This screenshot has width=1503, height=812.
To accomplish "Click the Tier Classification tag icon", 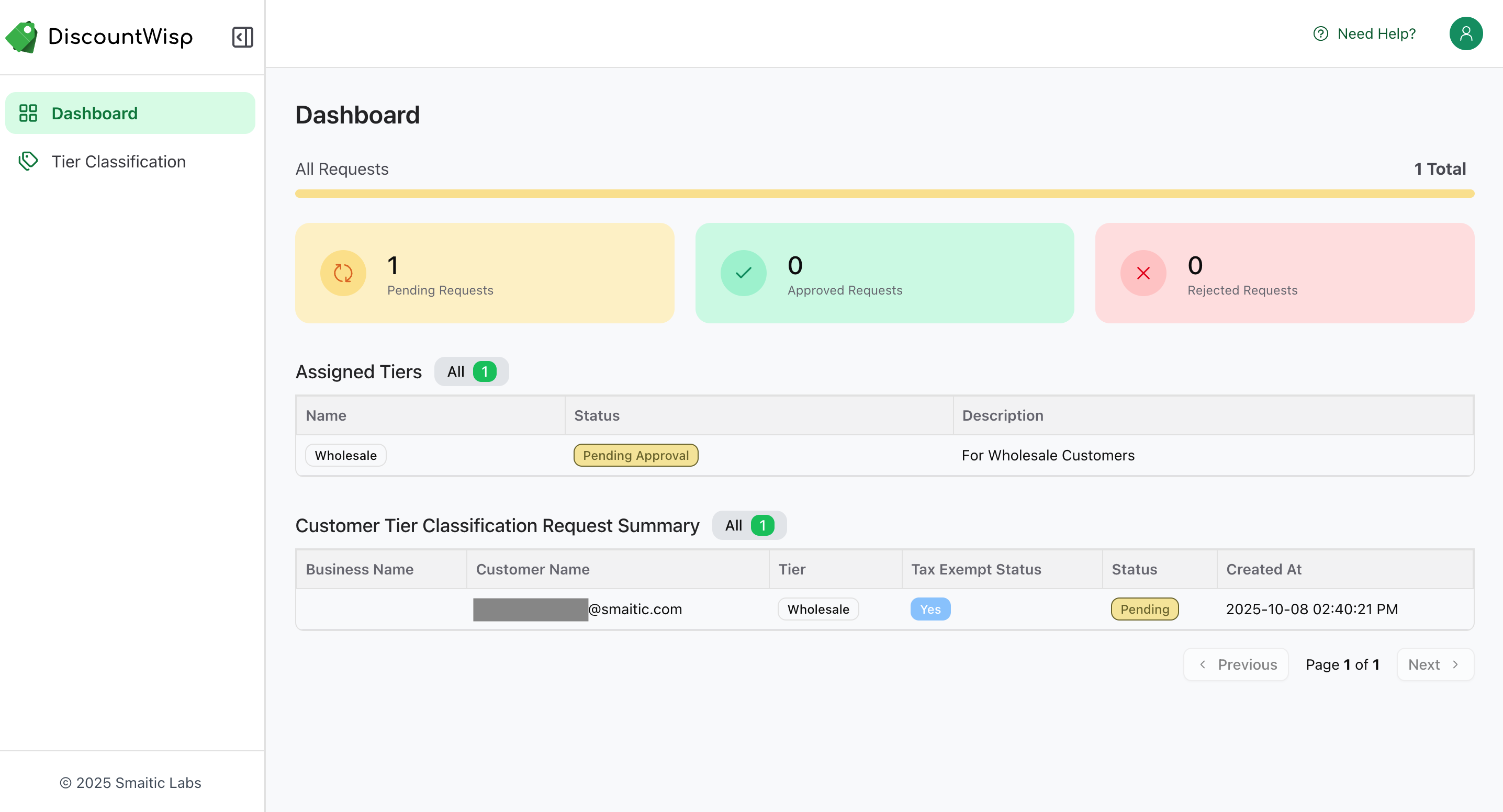I will pos(28,161).
